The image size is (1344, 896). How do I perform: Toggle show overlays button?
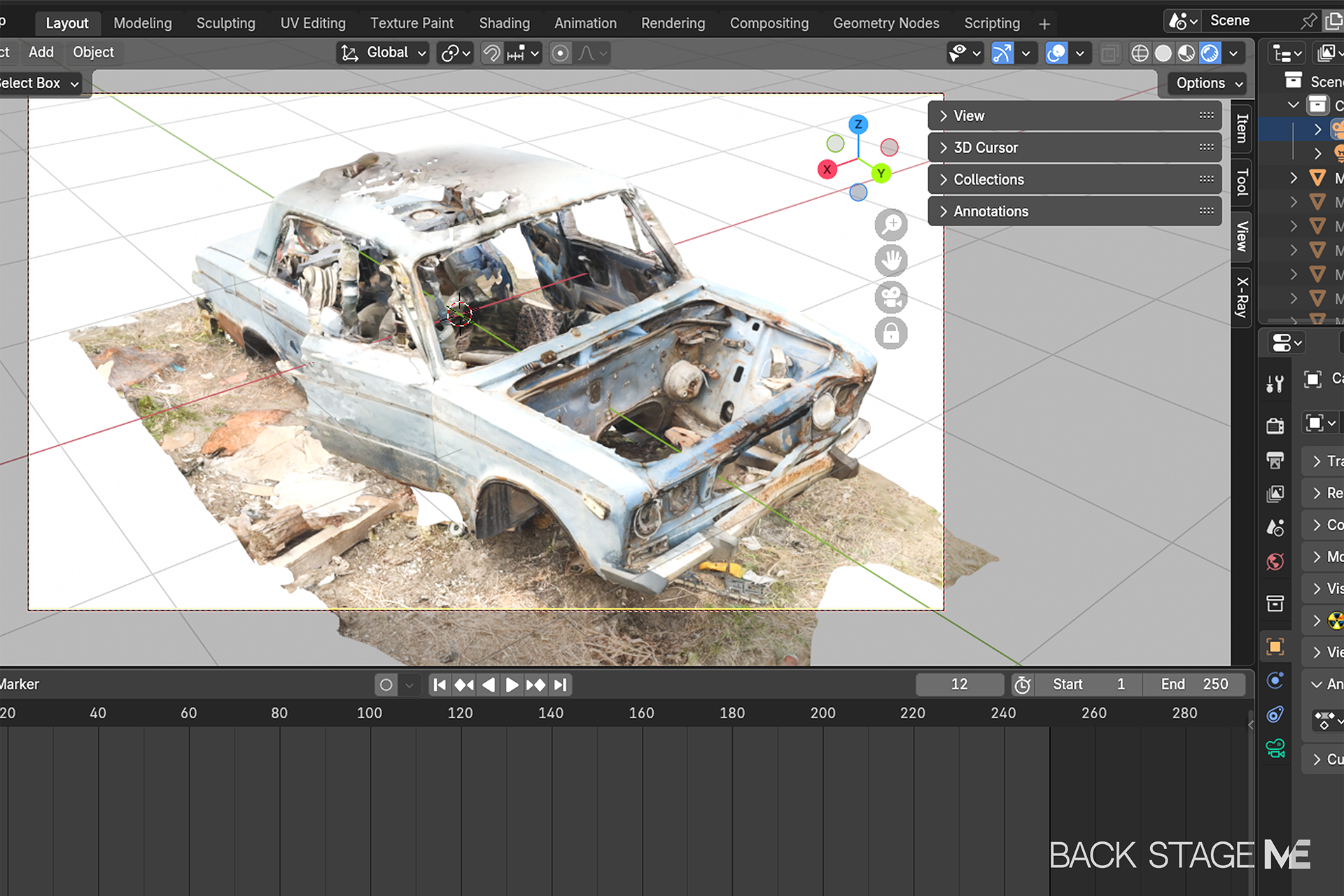coord(1056,53)
